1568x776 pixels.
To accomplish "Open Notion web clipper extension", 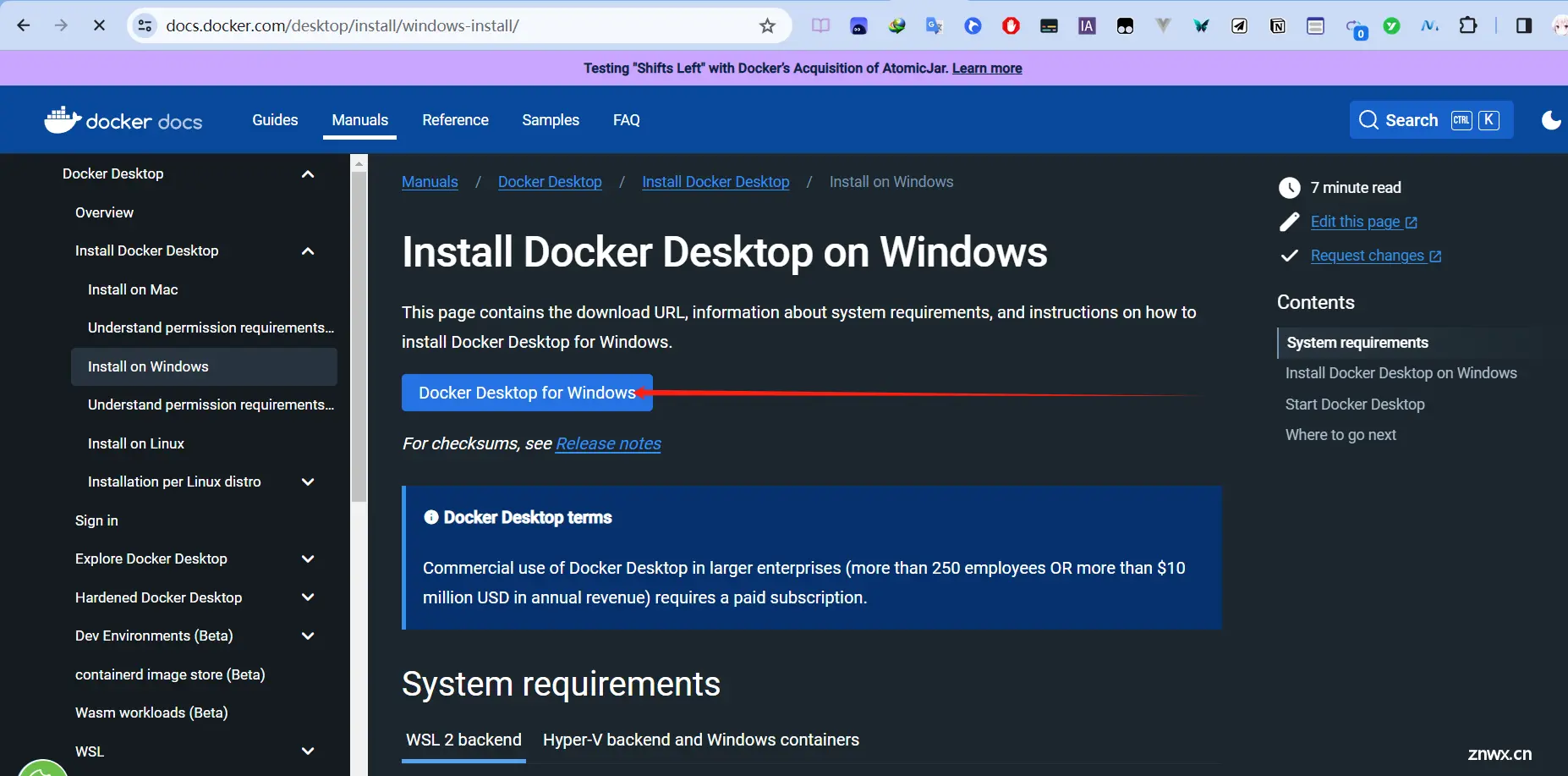I will pyautogui.click(x=1277, y=25).
